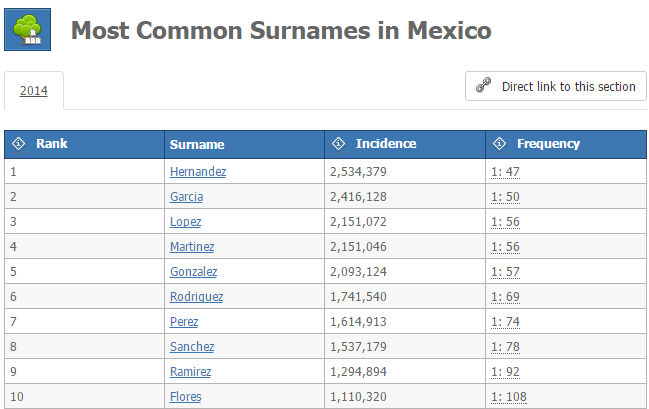Screen dimensions: 649x409
Task: Click frequency value 1: 57
Action: tap(505, 272)
